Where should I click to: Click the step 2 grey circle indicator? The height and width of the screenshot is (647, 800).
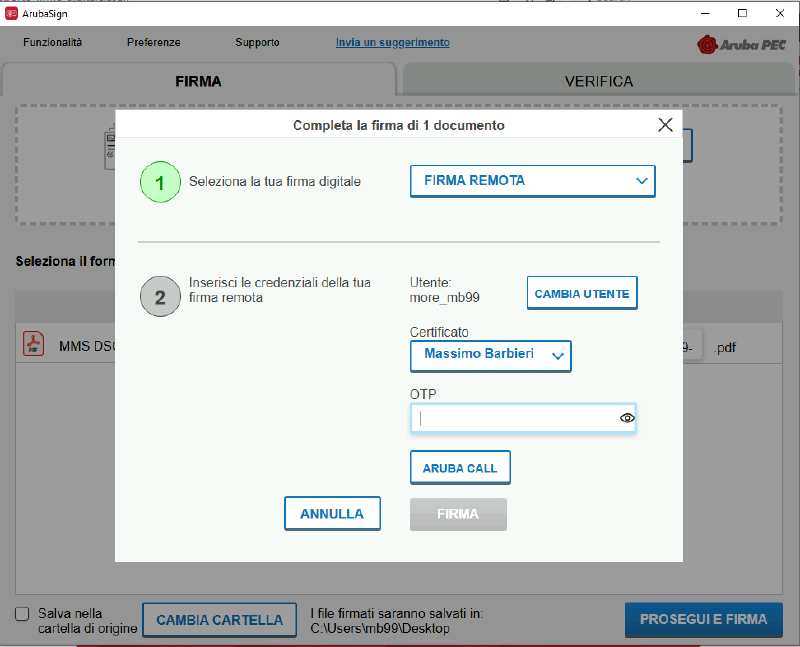click(160, 297)
